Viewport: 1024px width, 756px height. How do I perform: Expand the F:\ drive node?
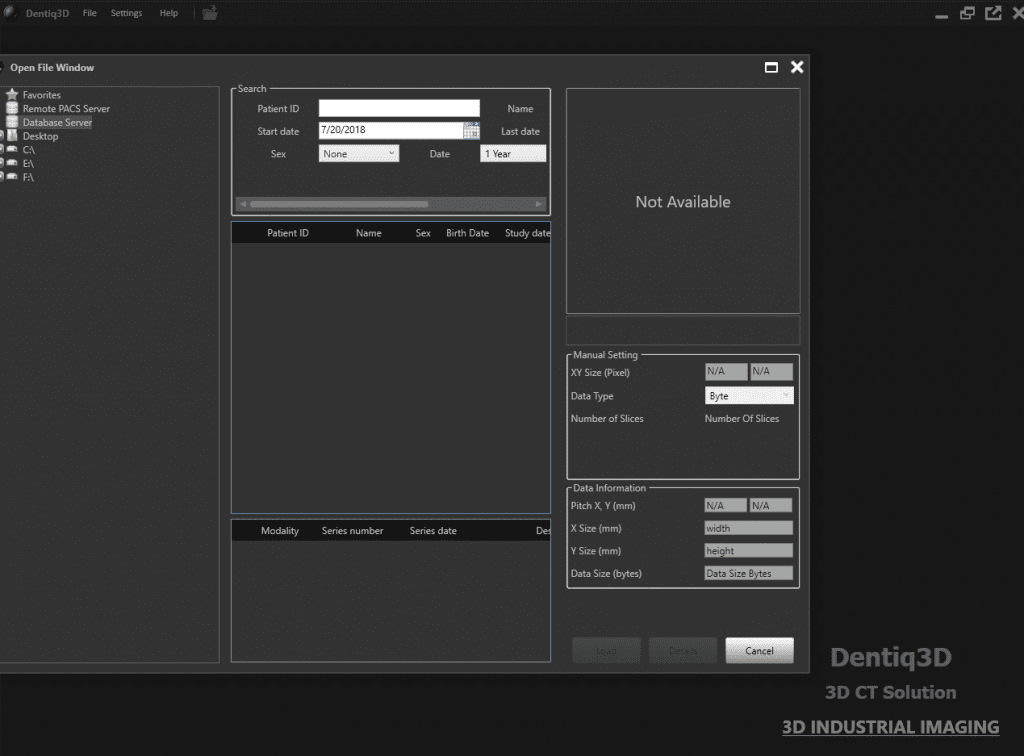[1, 177]
